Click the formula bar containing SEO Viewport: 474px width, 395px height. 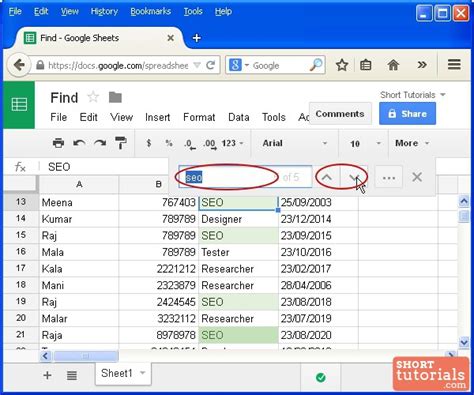(x=103, y=167)
